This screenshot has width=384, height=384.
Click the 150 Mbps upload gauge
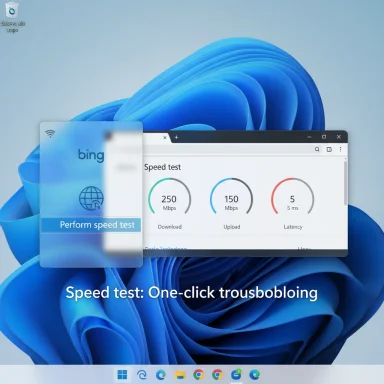pyautogui.click(x=231, y=196)
